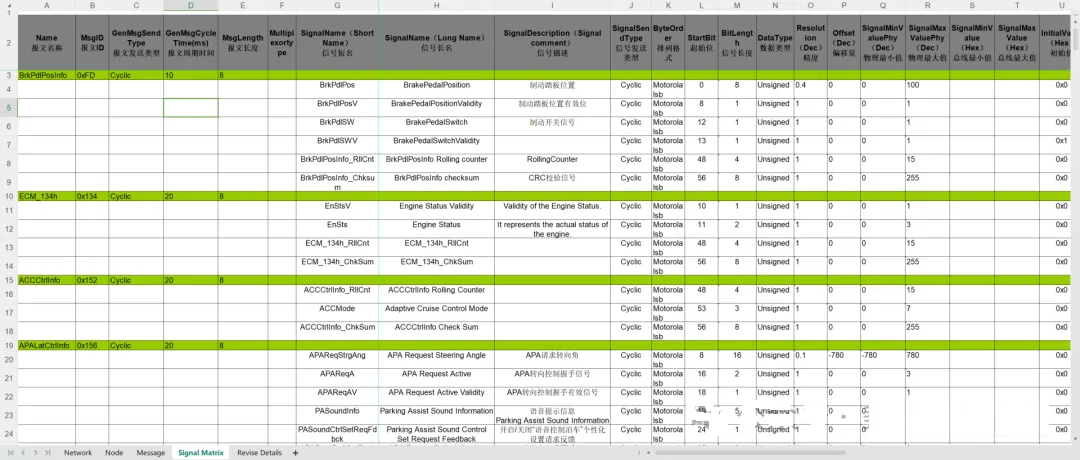Screen dimensions: 1080x460
Task: Select the '0xFD' message ID cell
Action: click(x=92, y=75)
